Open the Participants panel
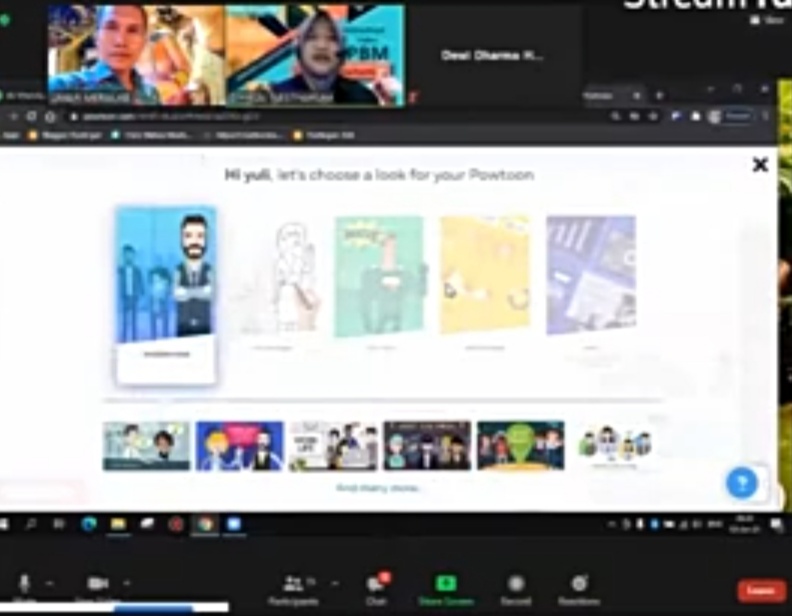The image size is (792, 616). point(294,590)
